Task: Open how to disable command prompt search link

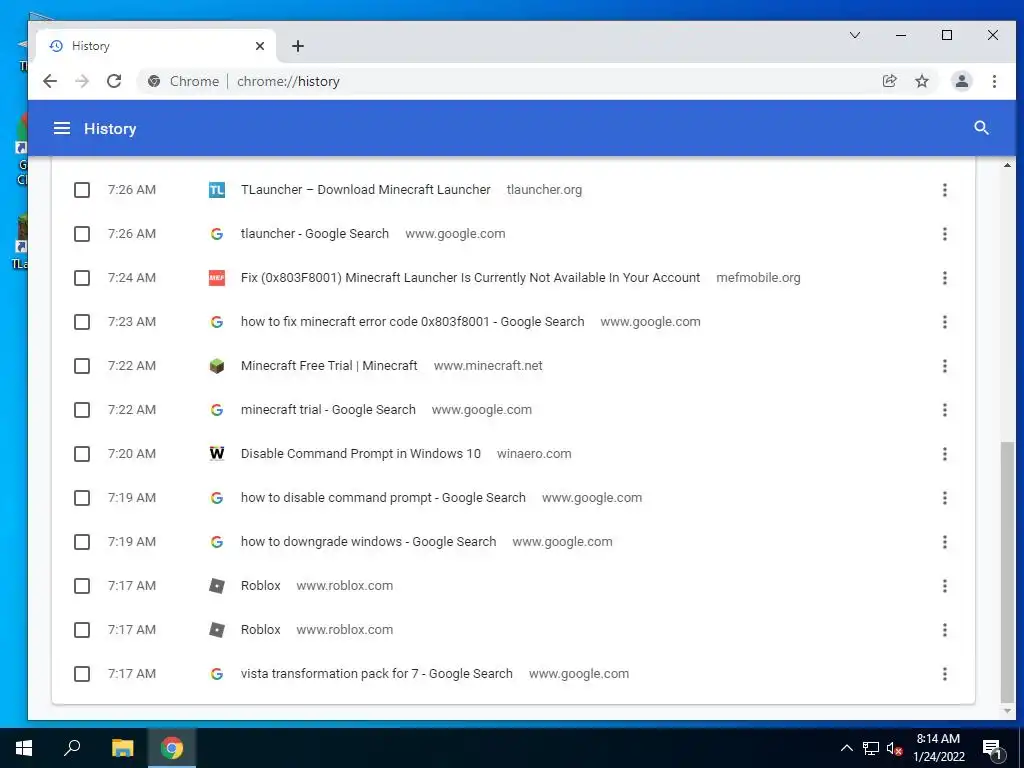Action: click(x=383, y=498)
